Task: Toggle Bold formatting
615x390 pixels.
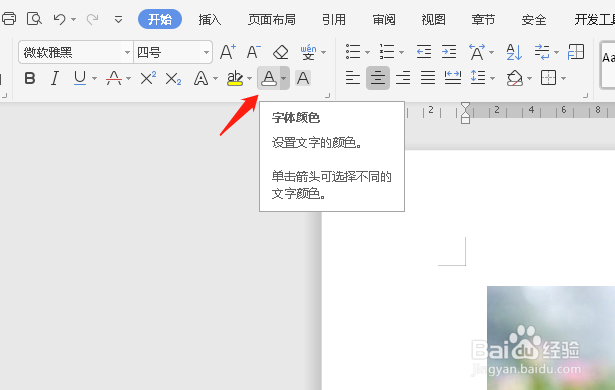Action: click(x=30, y=78)
